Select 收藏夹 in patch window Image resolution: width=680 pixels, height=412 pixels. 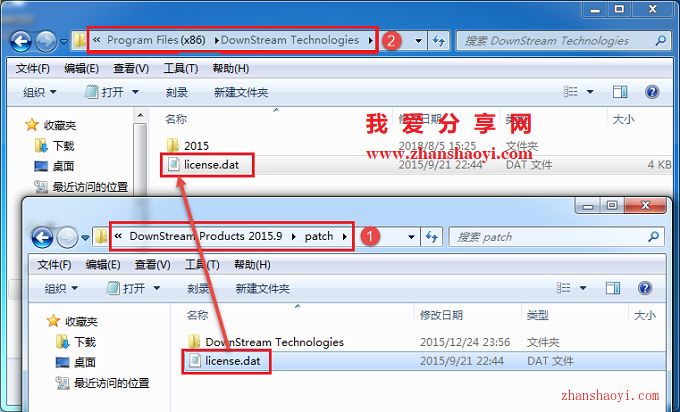(72, 321)
